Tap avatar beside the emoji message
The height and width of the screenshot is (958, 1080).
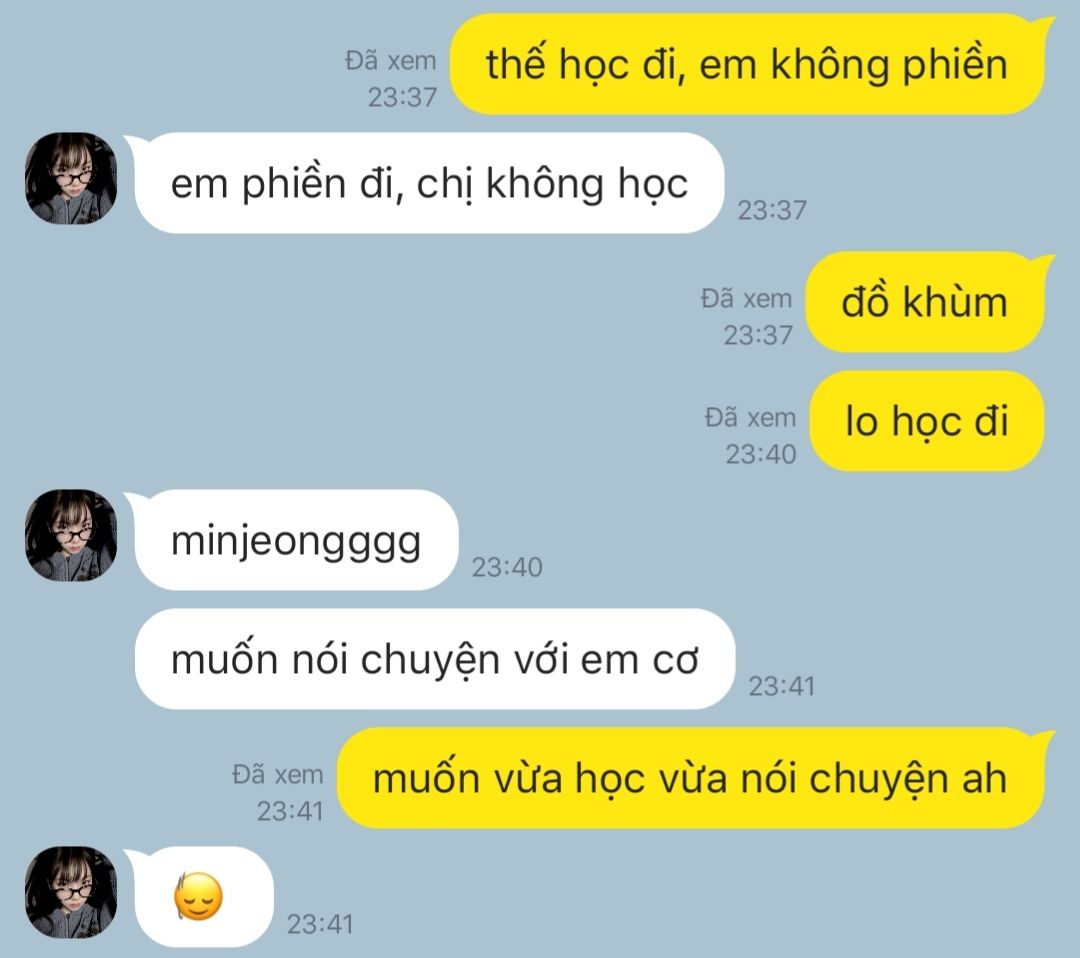pos(71,892)
